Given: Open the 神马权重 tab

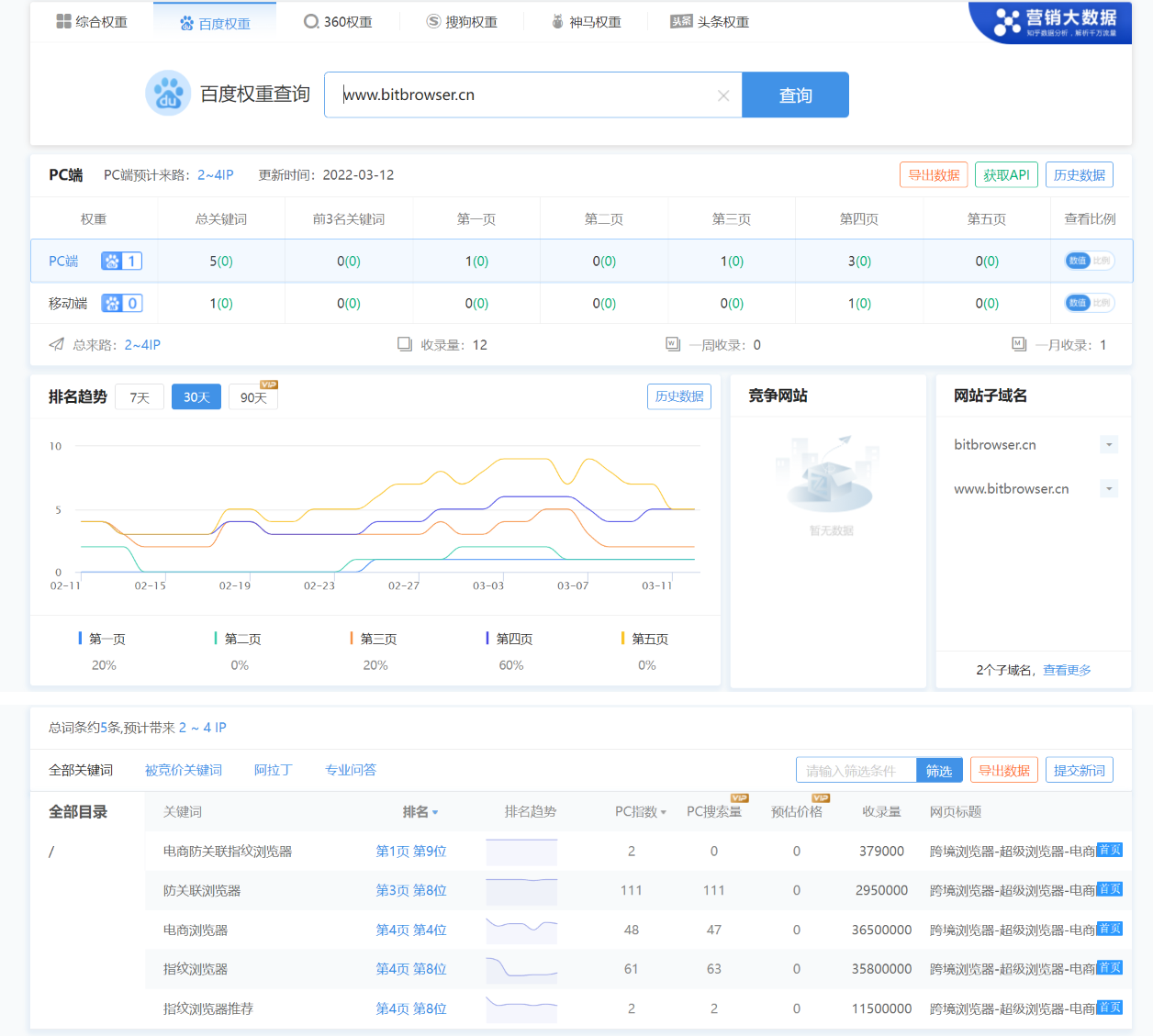Looking at the screenshot, I should [x=586, y=22].
